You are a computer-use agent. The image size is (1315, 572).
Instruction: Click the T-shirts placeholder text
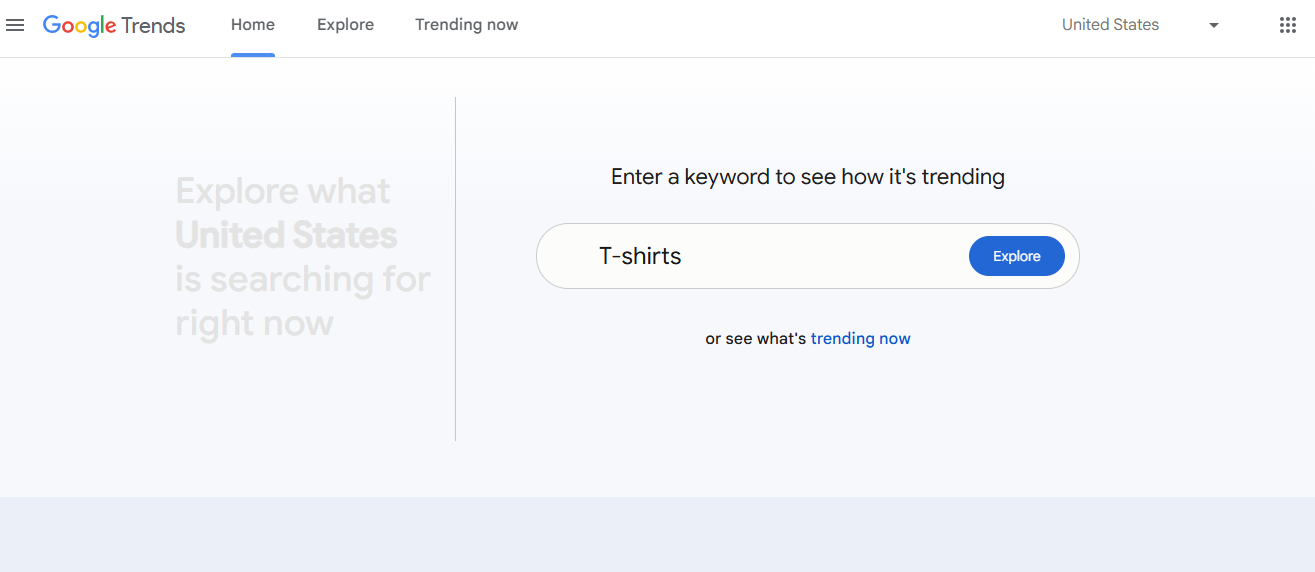point(640,256)
